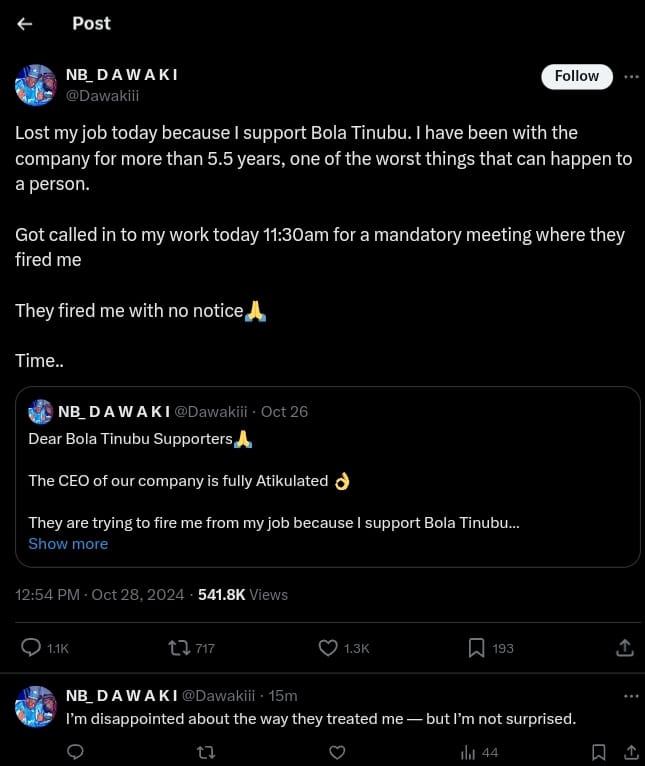Share the disappointed reply comment

tap(631, 752)
